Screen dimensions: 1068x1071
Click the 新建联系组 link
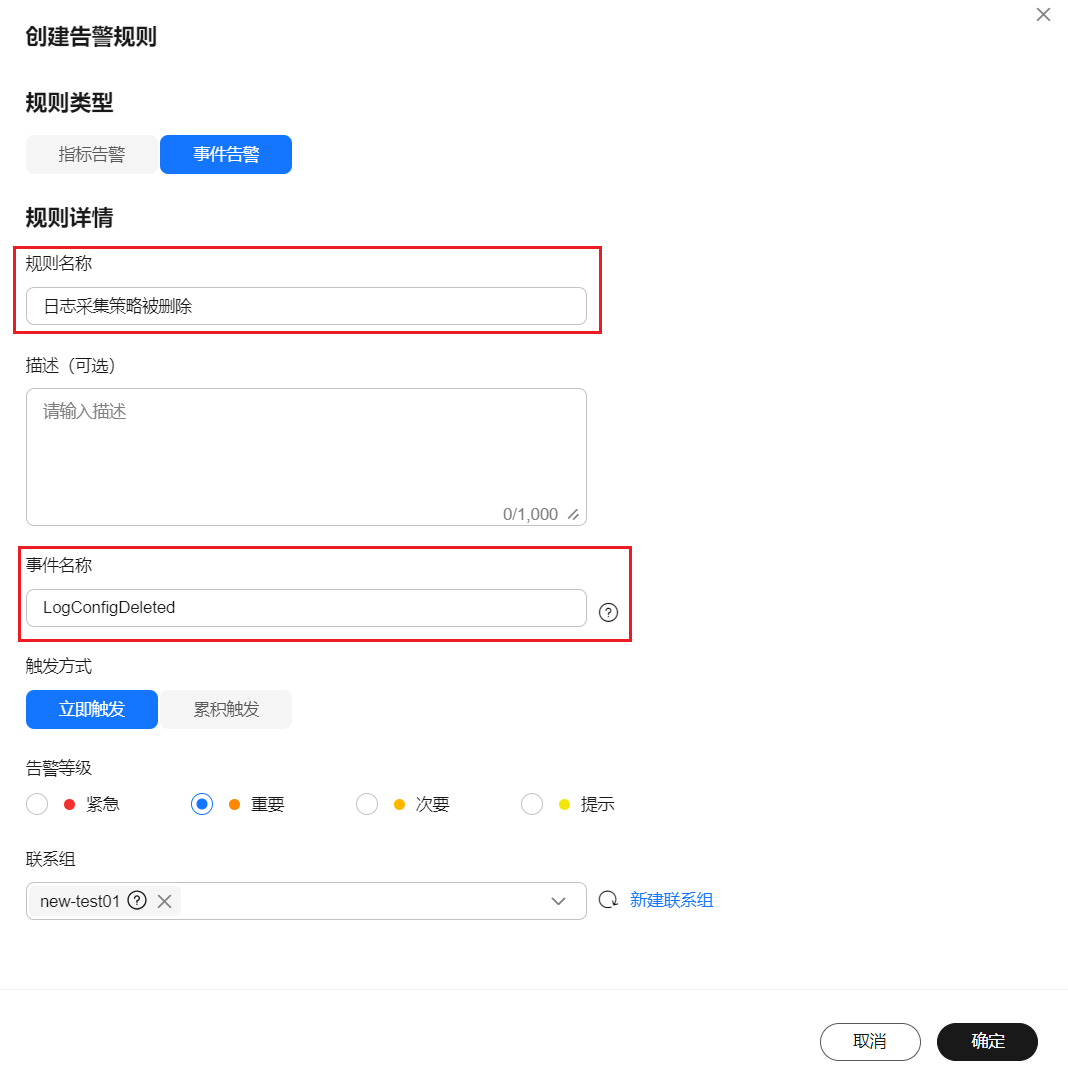click(671, 900)
